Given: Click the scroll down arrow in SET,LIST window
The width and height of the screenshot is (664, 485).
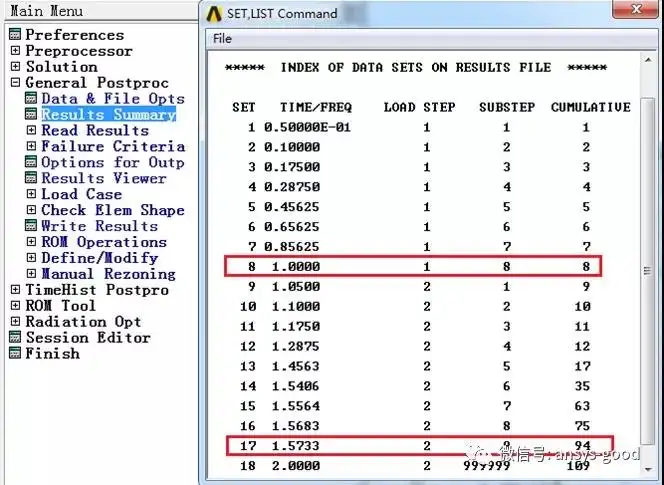Looking at the screenshot, I should [648, 469].
